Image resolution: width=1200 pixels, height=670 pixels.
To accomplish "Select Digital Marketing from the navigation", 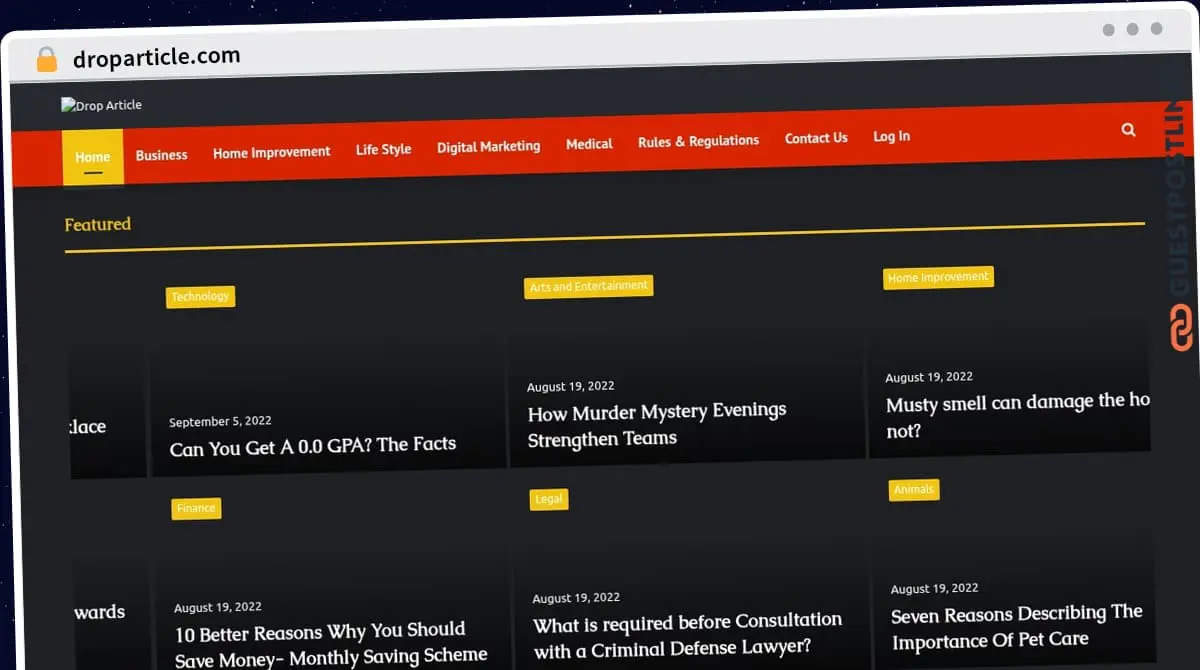I will (488, 147).
